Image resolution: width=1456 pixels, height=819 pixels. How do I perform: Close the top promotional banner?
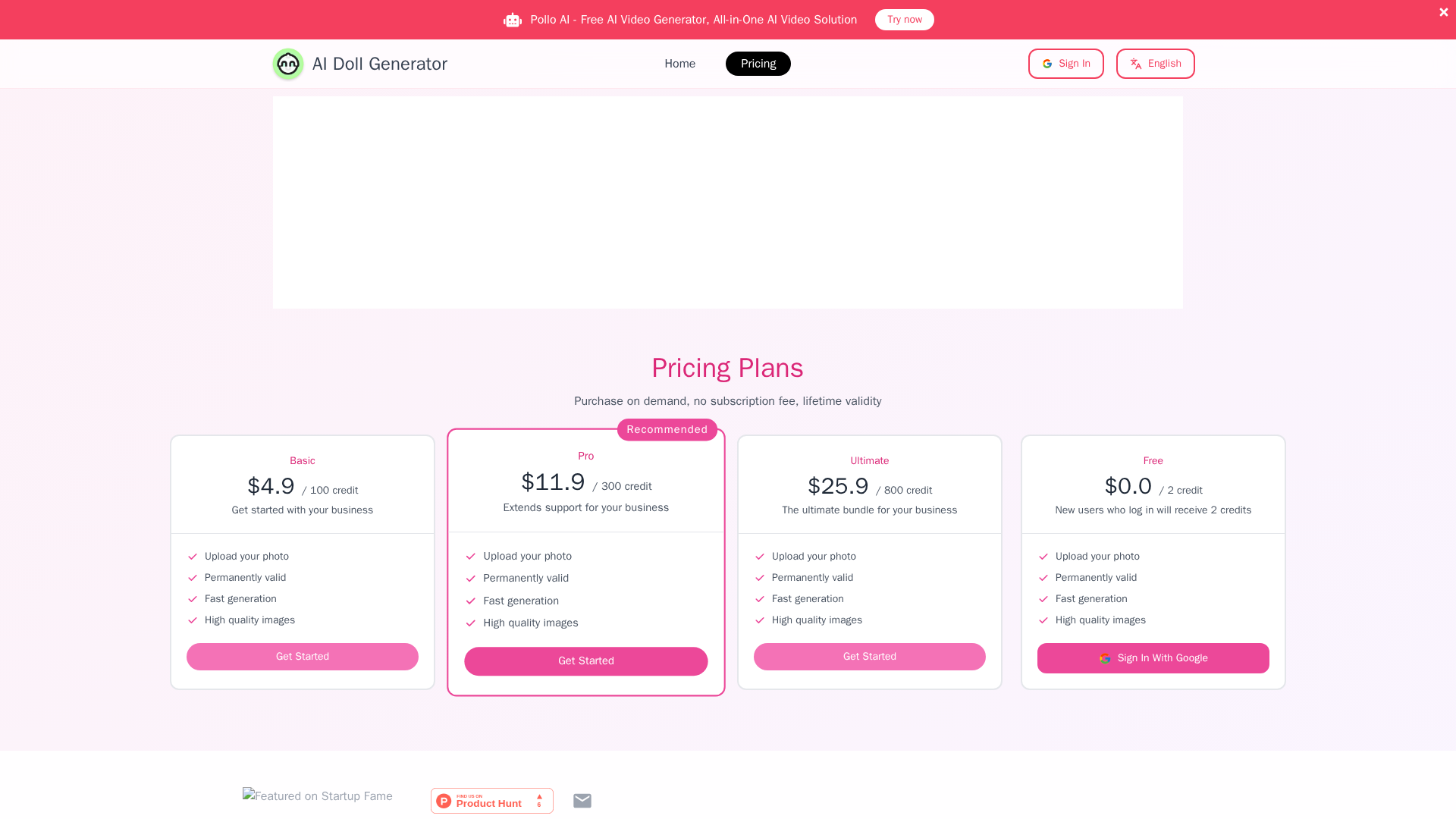[1443, 12]
